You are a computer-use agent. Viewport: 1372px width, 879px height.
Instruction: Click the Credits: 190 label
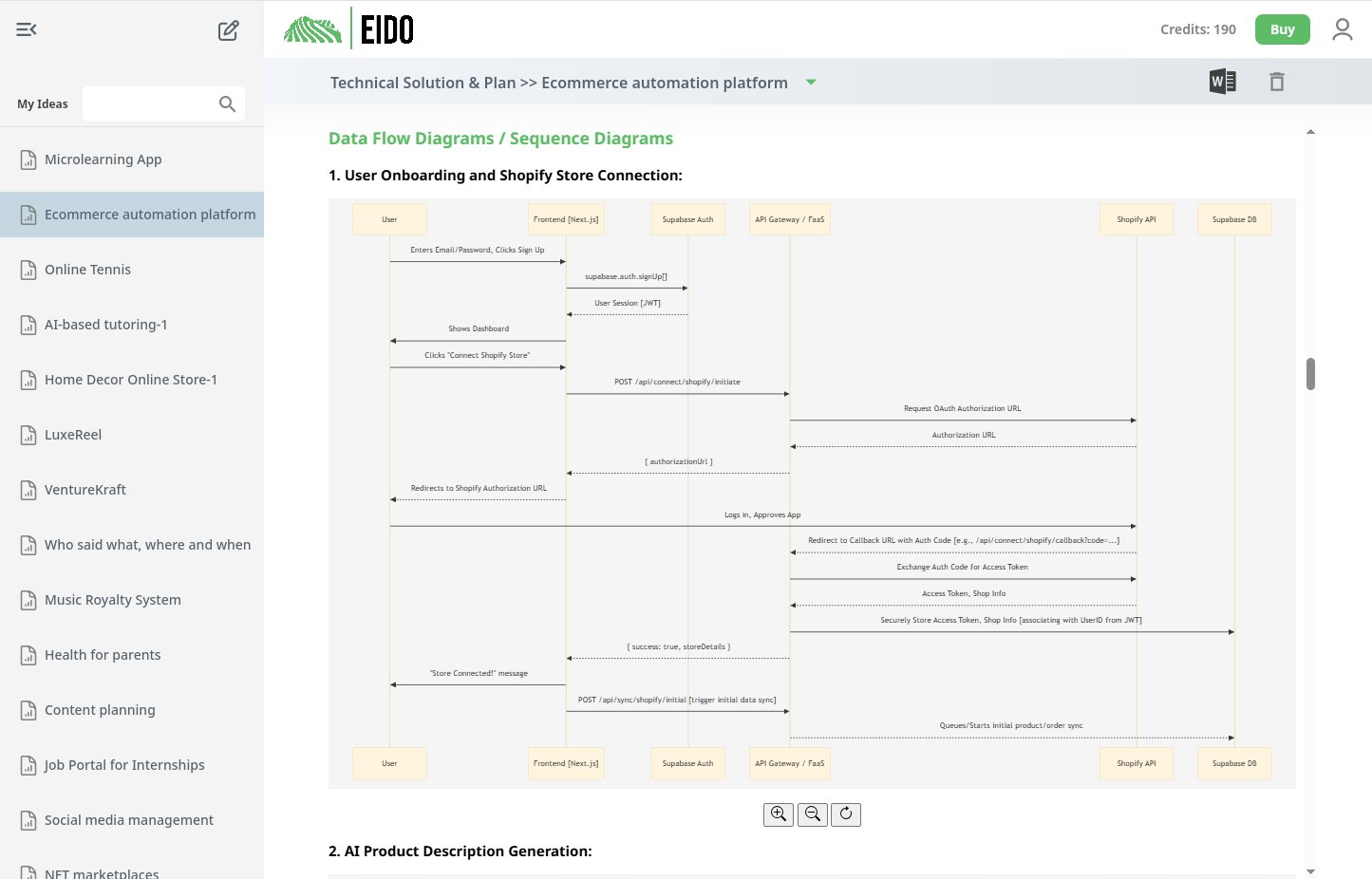[x=1197, y=29]
